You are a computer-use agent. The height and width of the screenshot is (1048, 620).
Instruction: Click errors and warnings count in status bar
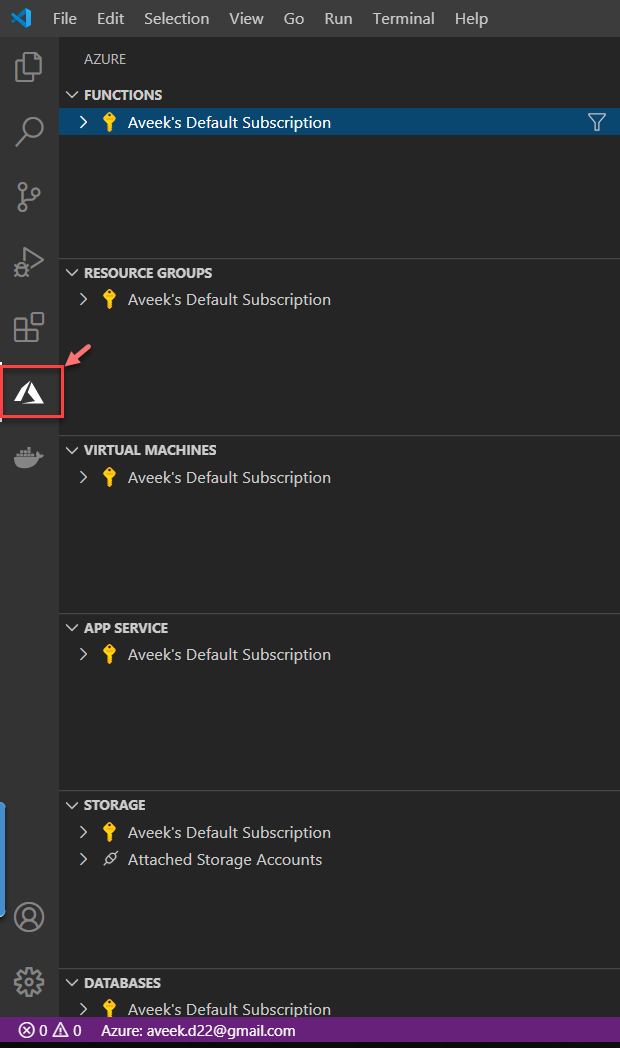[50, 1030]
